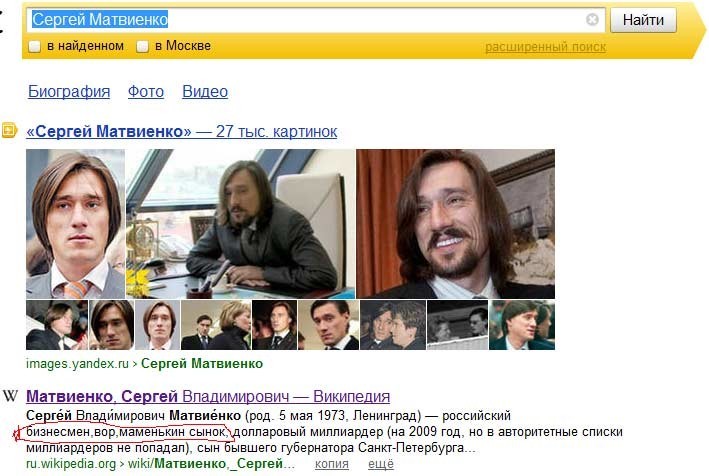Click the yellow images icon beside image results

point(10,131)
